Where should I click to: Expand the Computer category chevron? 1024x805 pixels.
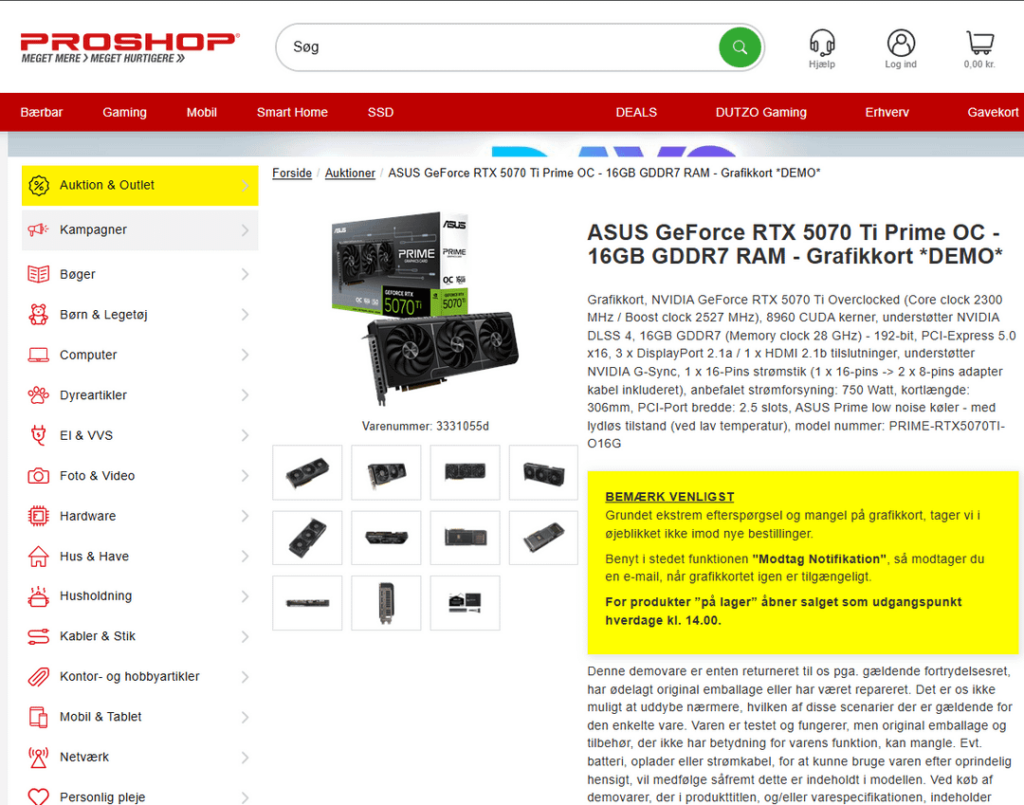tap(245, 355)
